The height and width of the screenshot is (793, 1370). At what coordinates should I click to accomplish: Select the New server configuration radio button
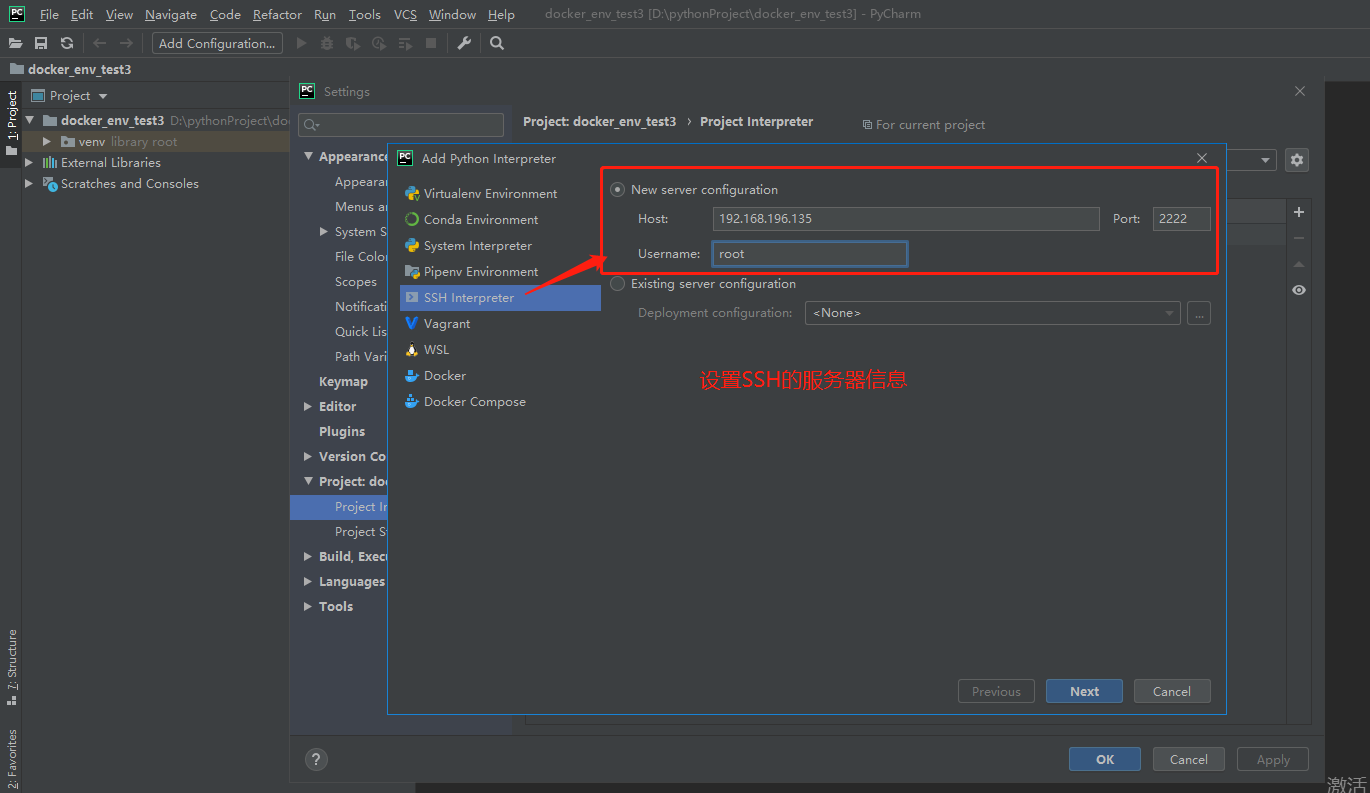tap(617, 189)
